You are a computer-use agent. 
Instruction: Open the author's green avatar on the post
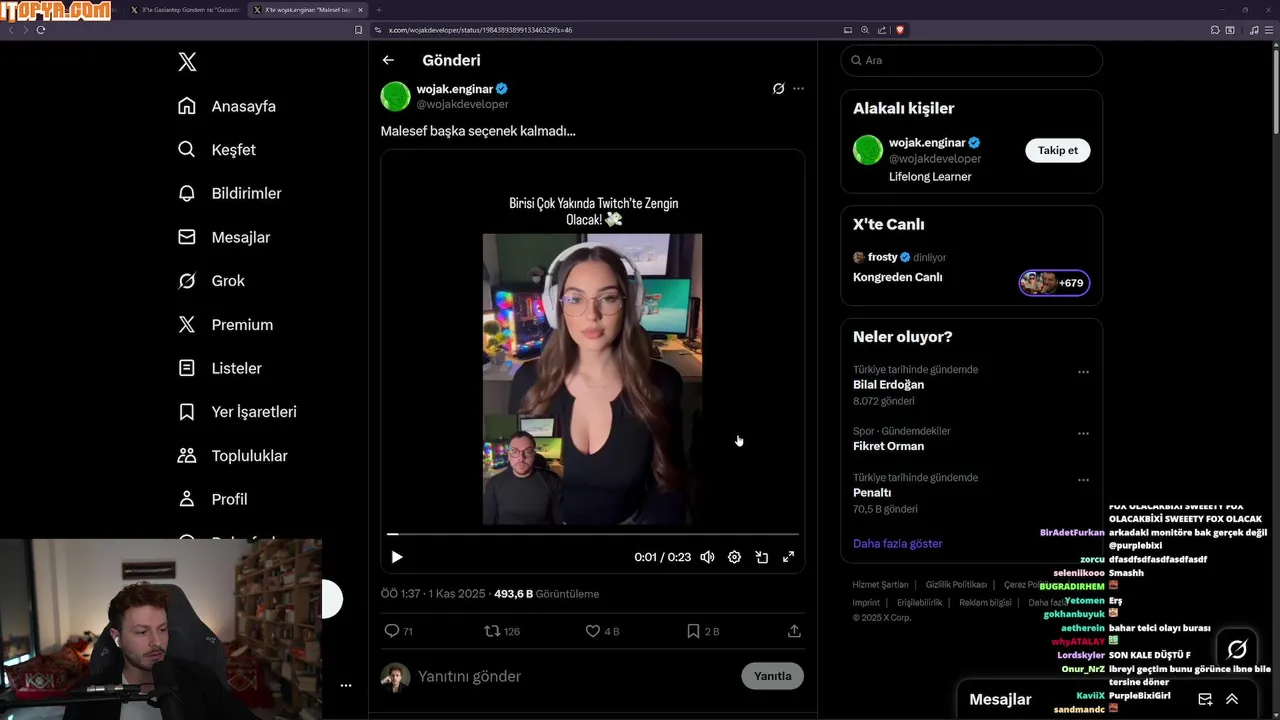click(x=395, y=96)
